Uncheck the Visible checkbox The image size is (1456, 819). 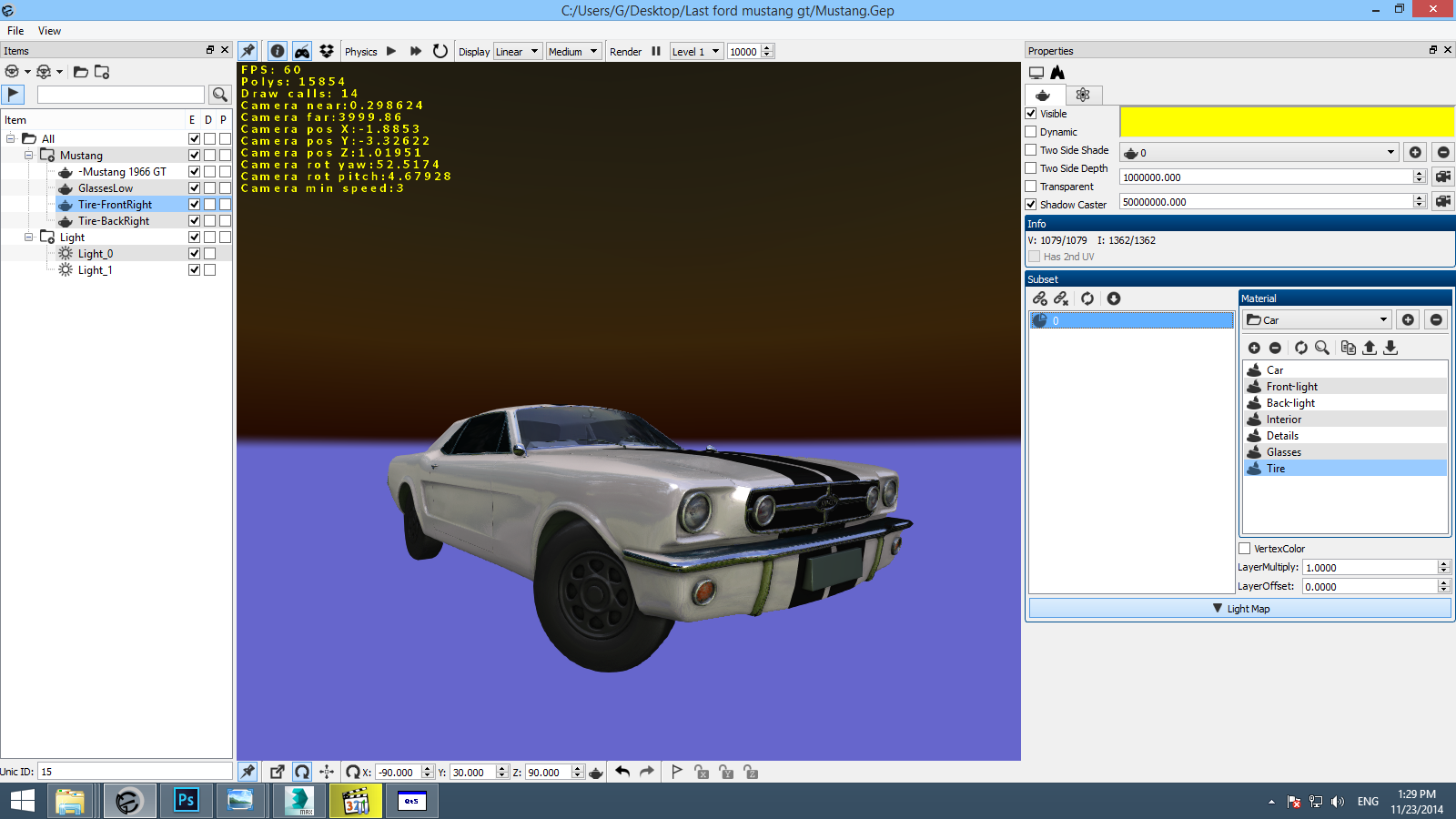[1031, 114]
